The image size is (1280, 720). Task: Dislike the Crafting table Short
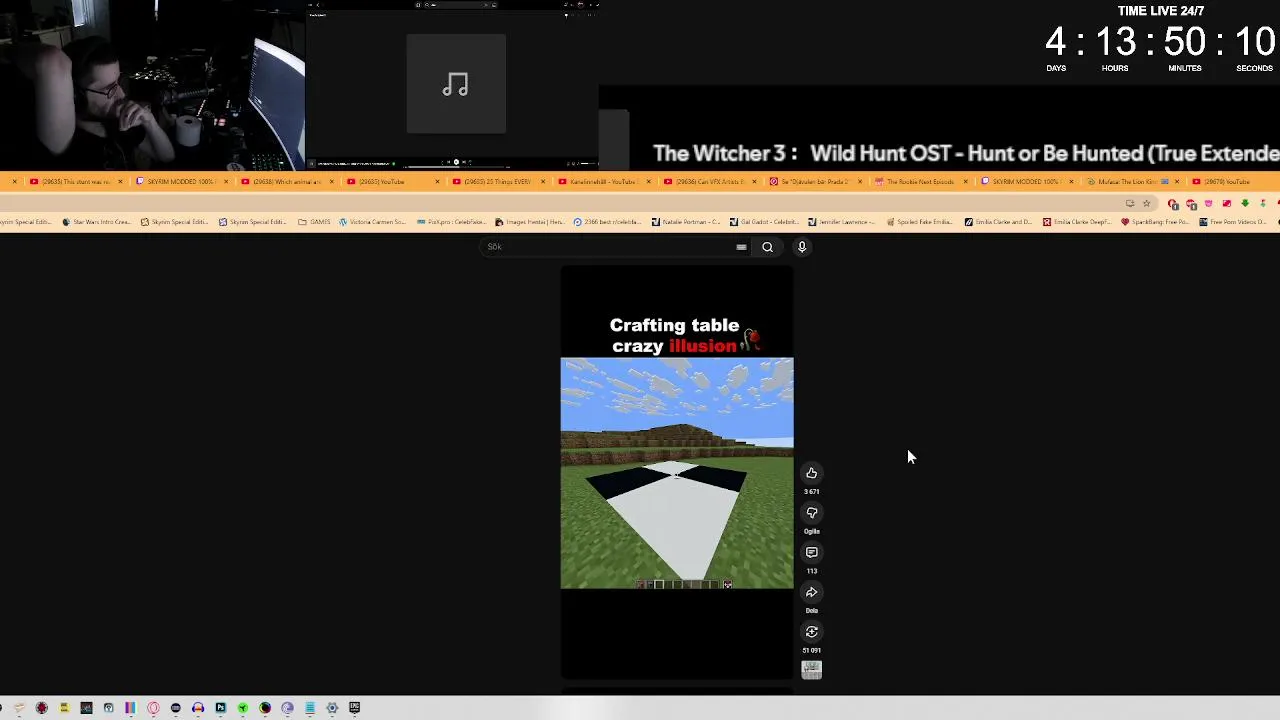click(811, 513)
